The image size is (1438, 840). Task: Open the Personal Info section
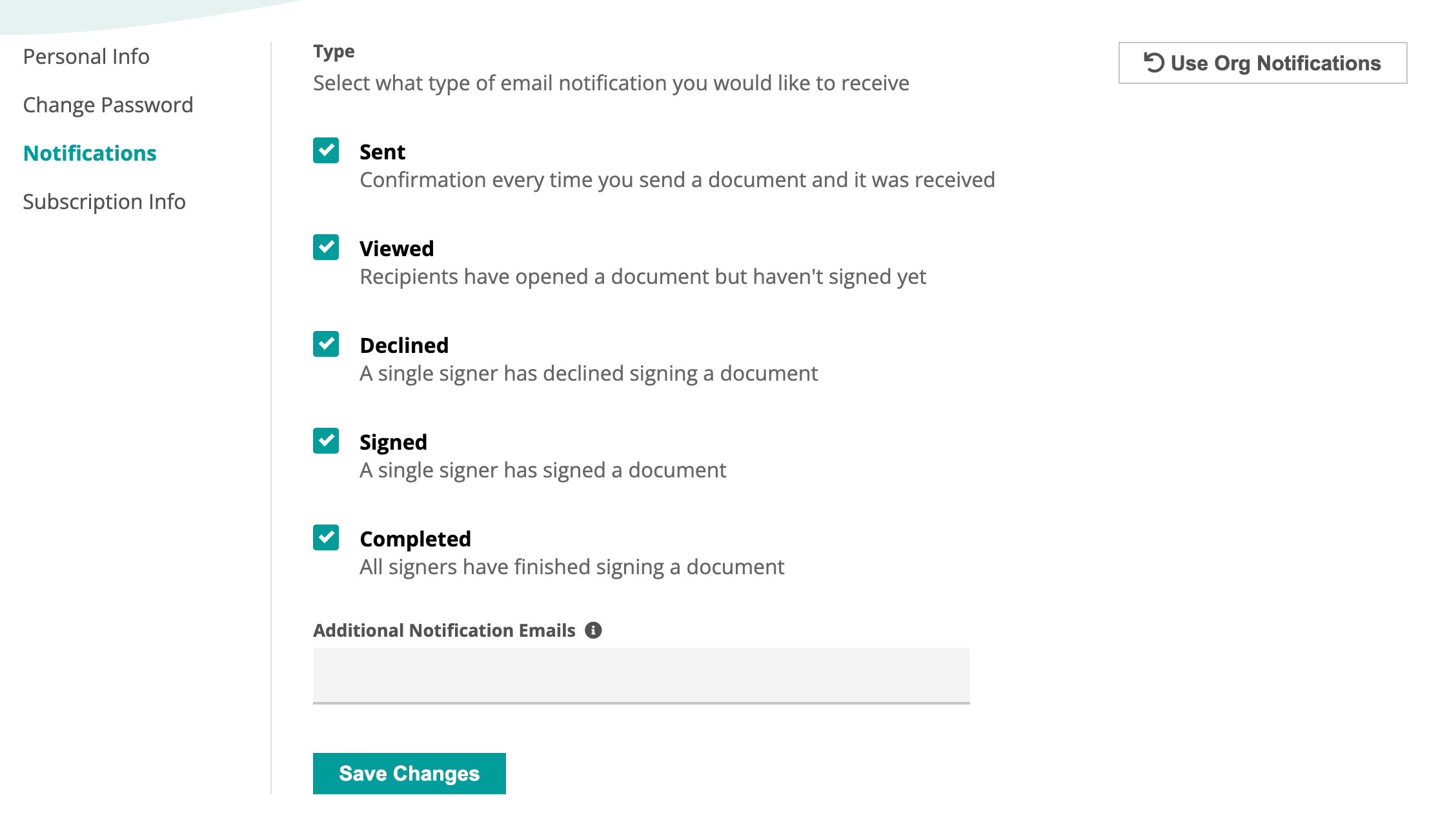(86, 56)
